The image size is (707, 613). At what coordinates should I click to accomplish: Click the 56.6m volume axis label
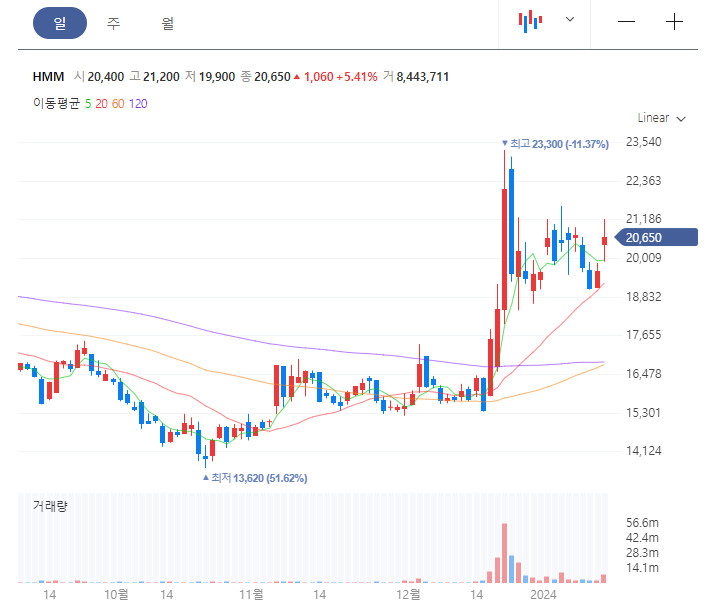click(642, 523)
